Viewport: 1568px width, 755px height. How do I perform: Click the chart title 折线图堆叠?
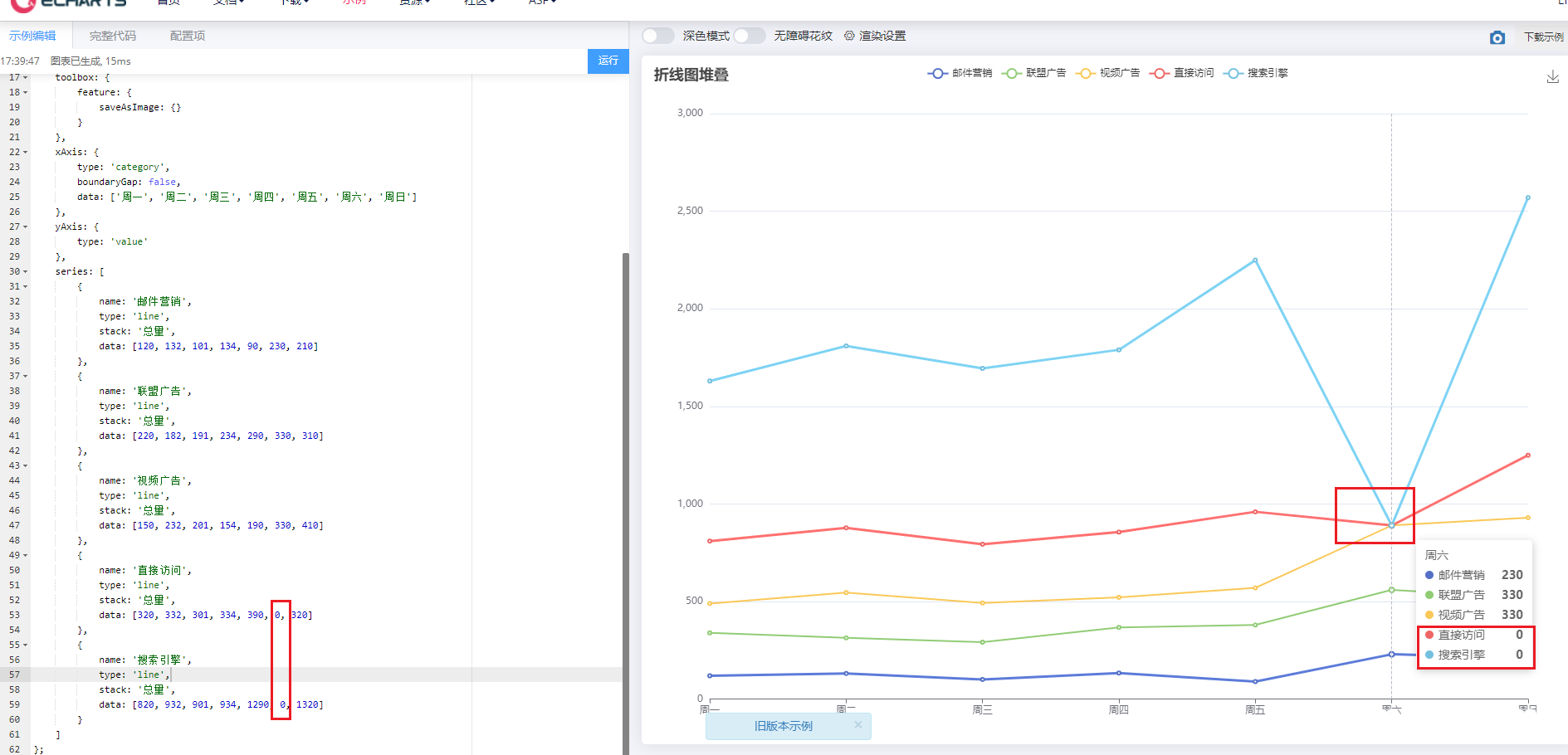[691, 75]
